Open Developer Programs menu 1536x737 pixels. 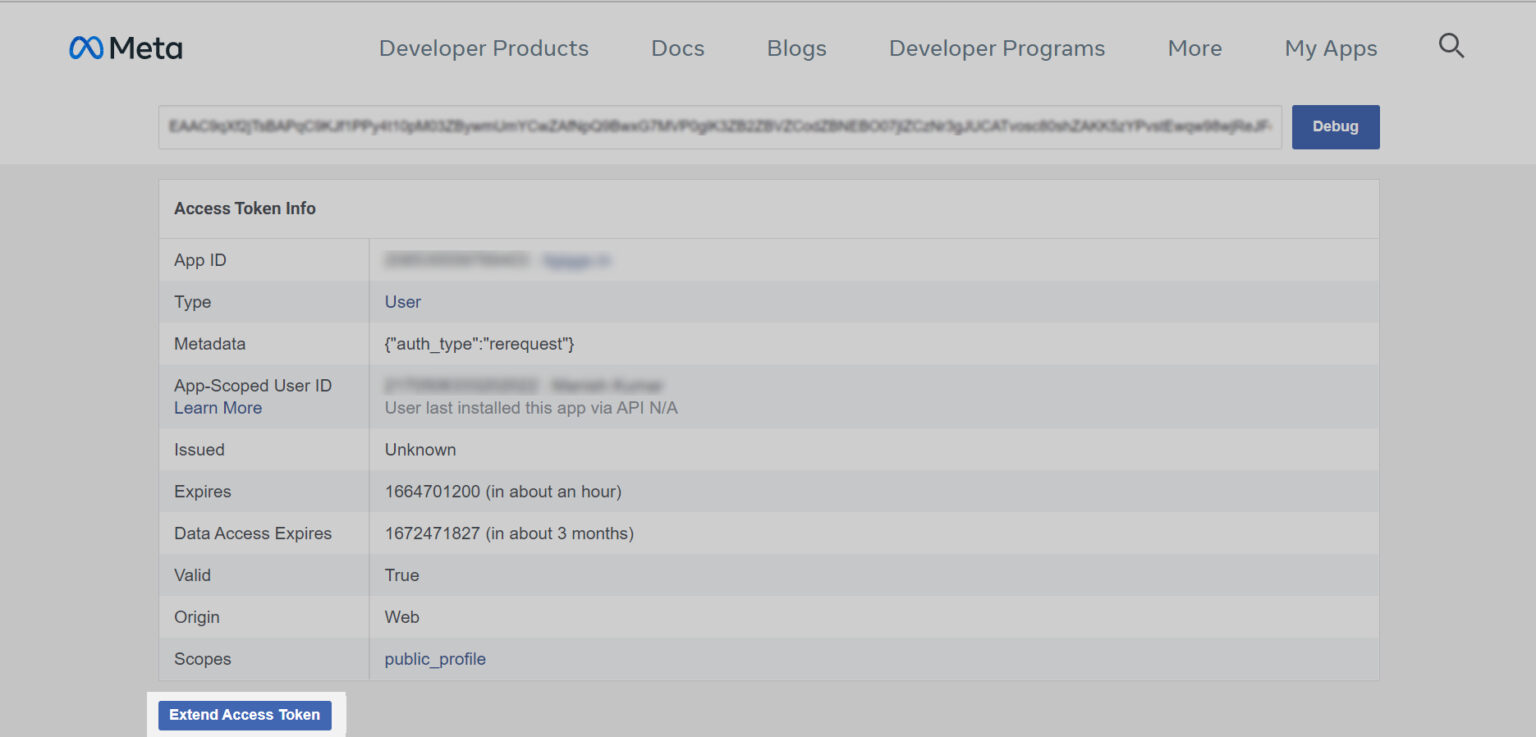[x=997, y=48]
